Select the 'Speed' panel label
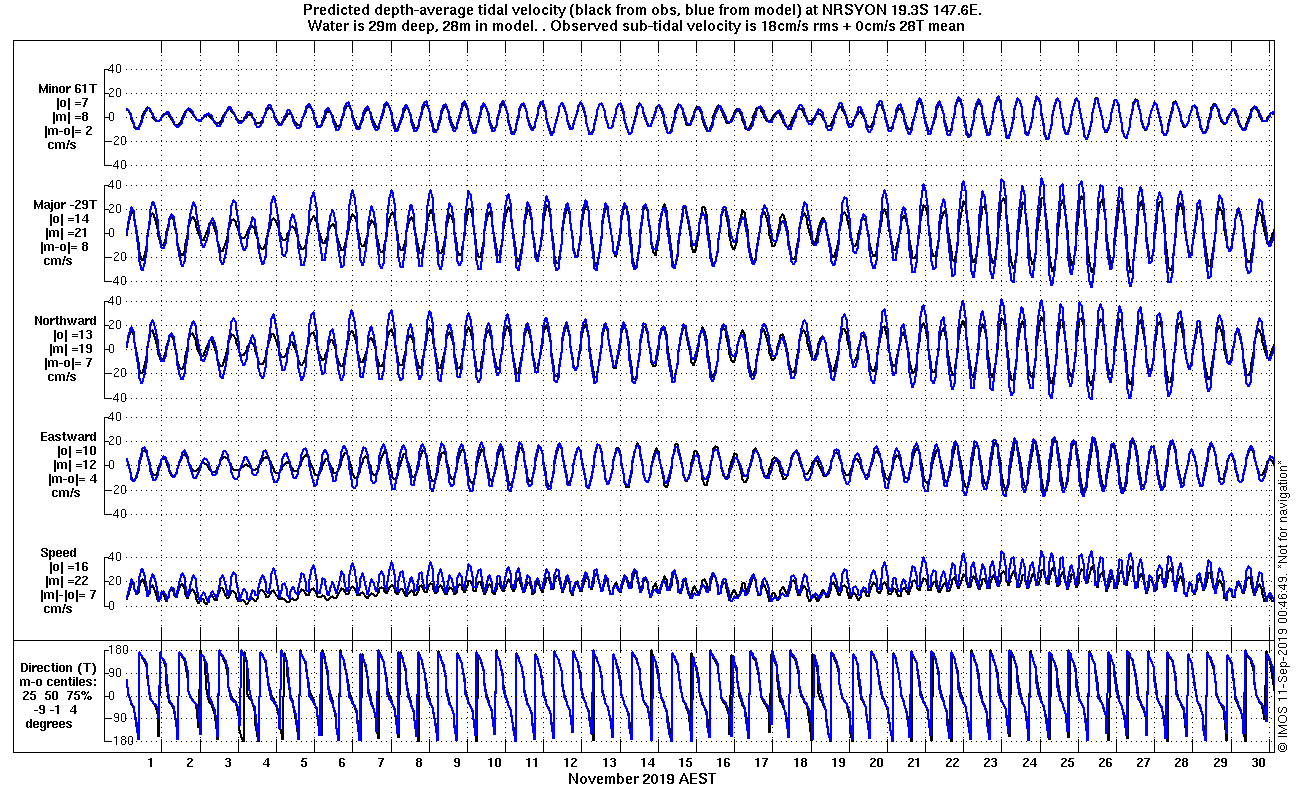The image size is (1300, 800). (58, 553)
